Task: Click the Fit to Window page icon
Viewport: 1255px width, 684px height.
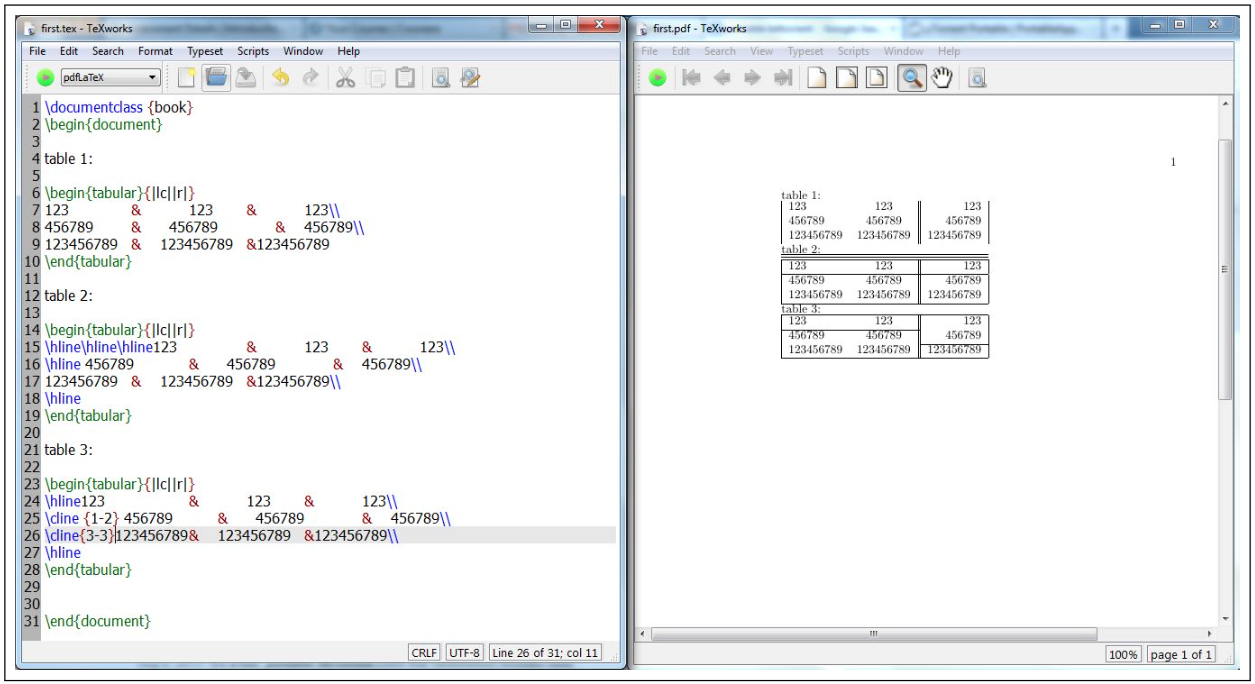Action: coord(876,77)
